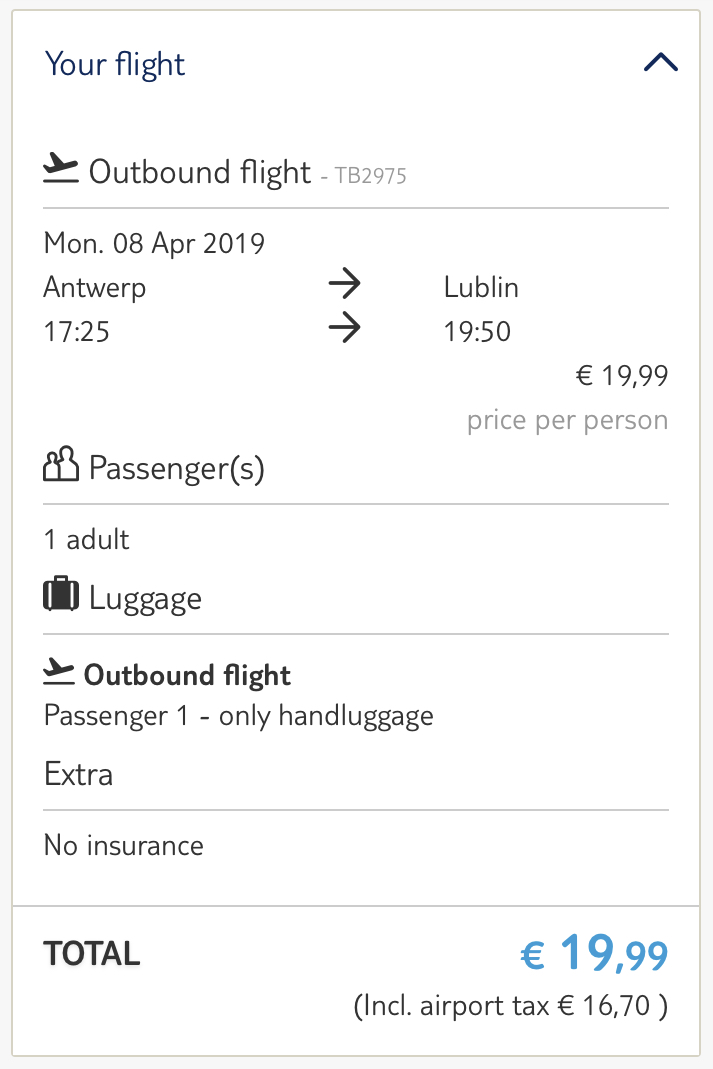Click the No insurance entry

123,845
